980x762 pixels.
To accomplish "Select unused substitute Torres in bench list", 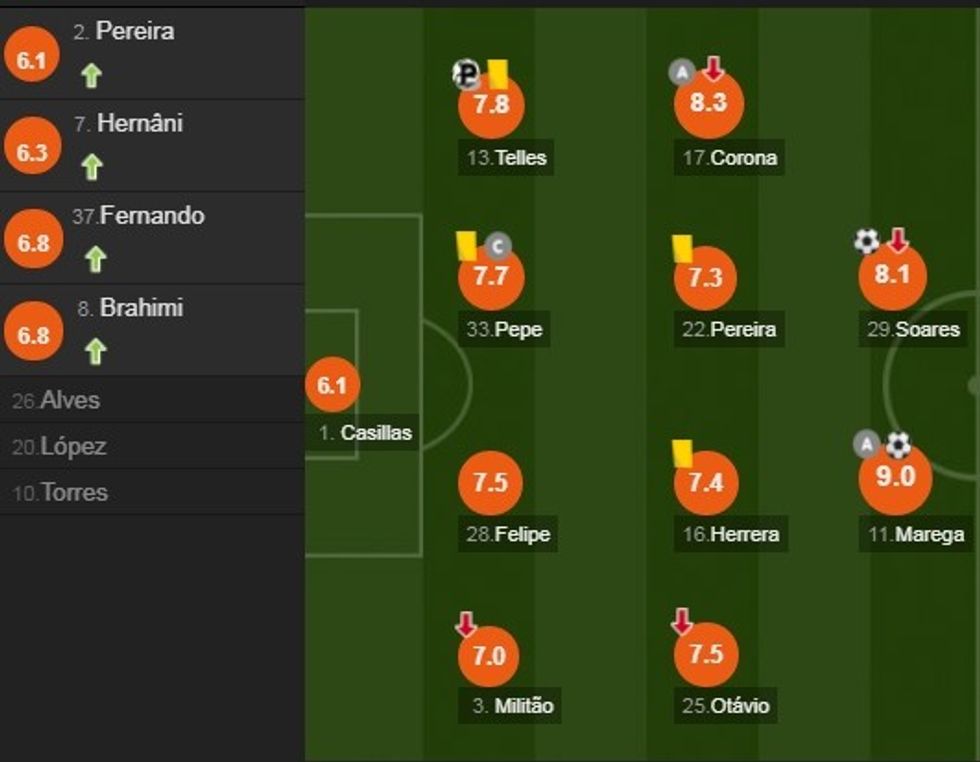I will coord(60,492).
